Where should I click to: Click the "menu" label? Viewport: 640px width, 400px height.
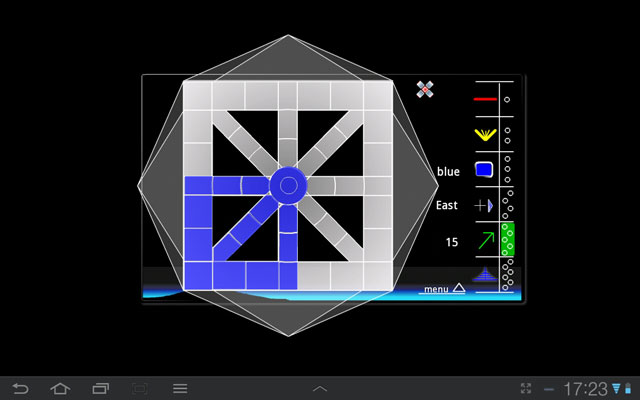coord(436,289)
